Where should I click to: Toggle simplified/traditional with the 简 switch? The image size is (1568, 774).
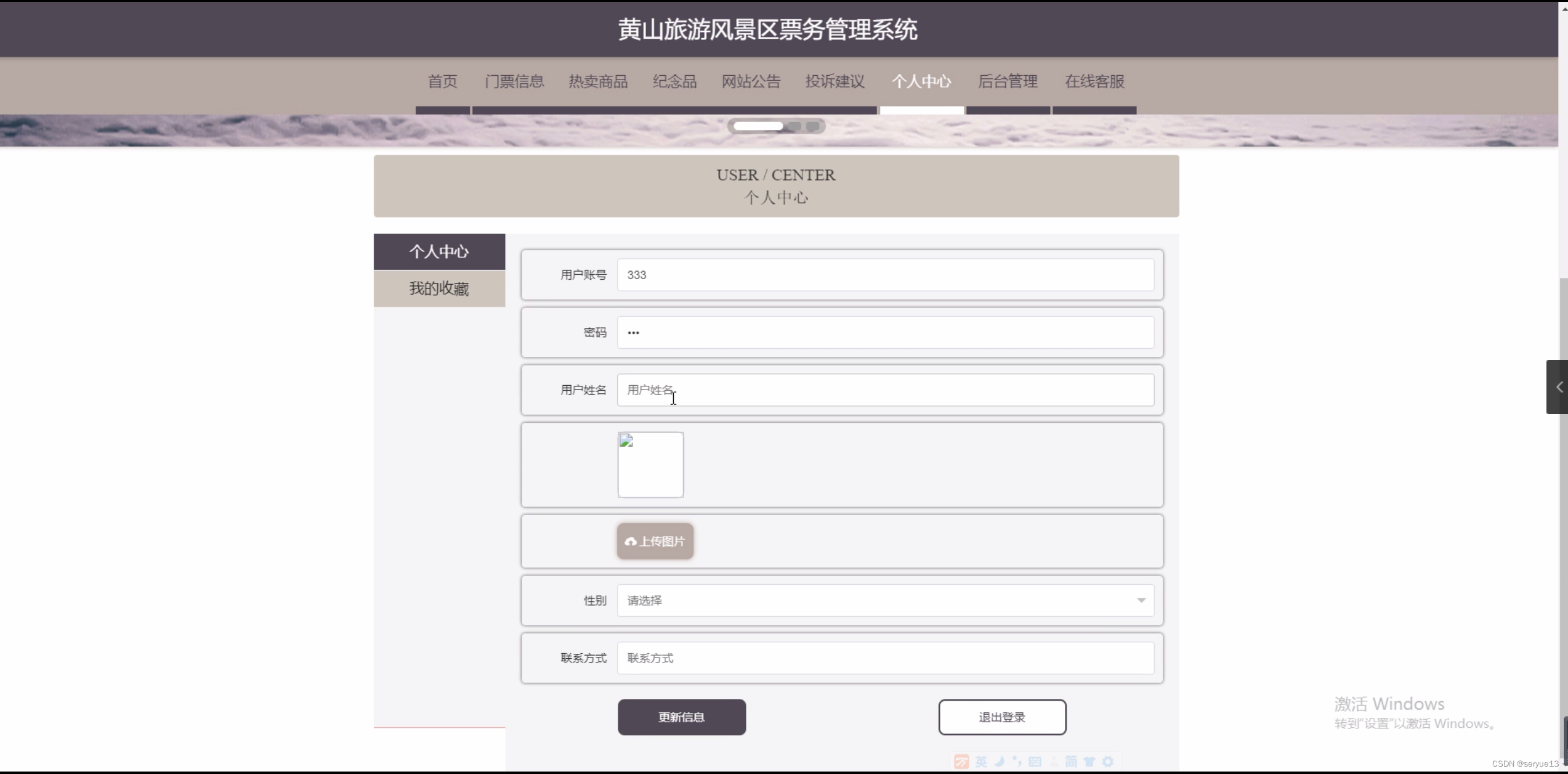point(1072,762)
